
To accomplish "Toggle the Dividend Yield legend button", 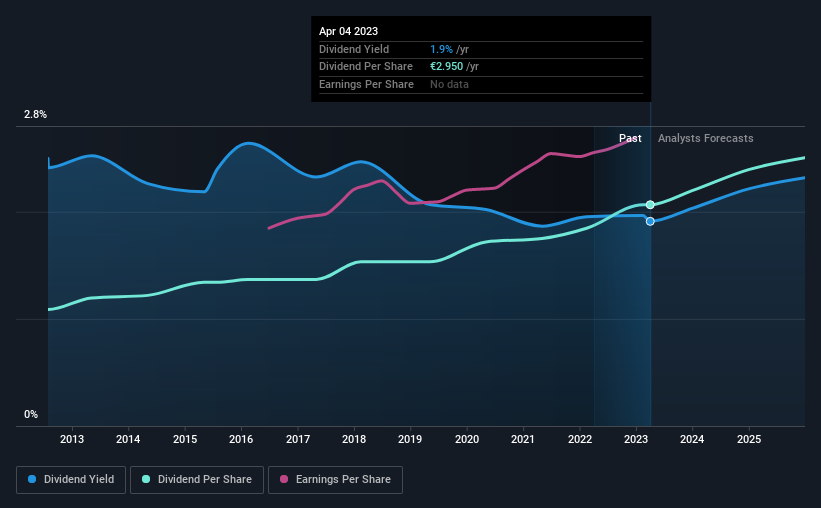I will pos(71,480).
